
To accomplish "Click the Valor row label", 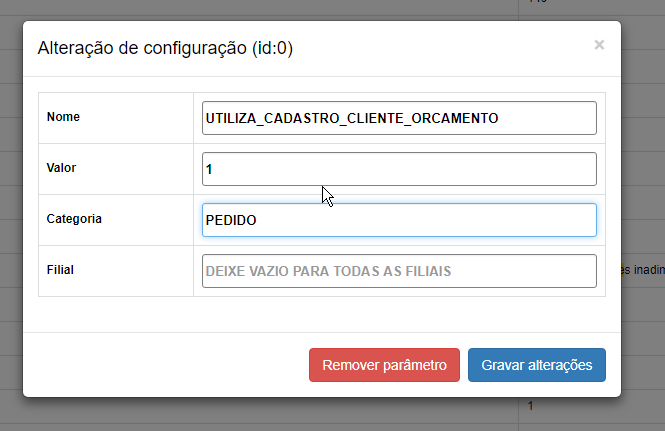I will (x=61, y=168).
